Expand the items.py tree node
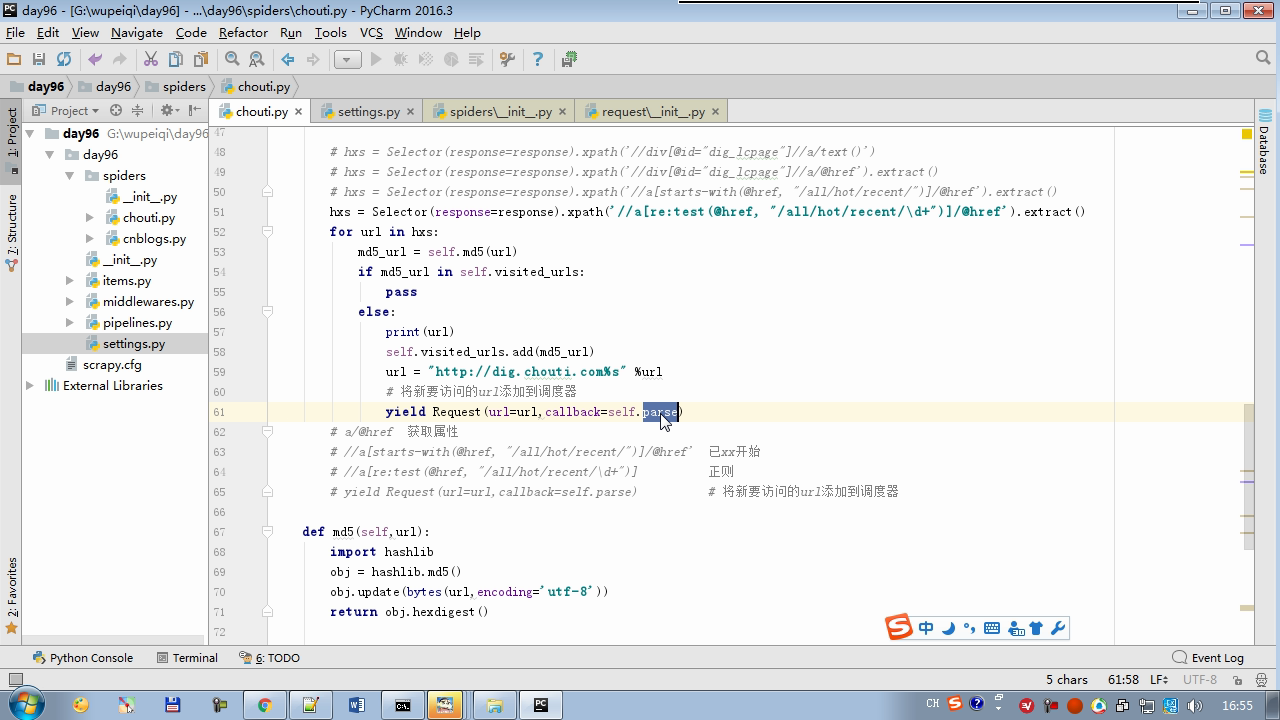1280x720 pixels. (x=70, y=281)
